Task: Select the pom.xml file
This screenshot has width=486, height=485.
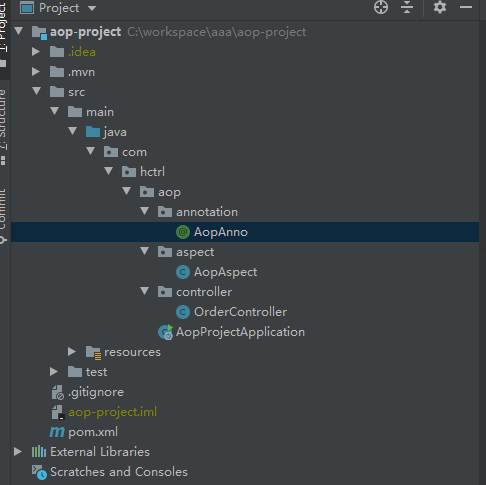Action: click(93, 432)
